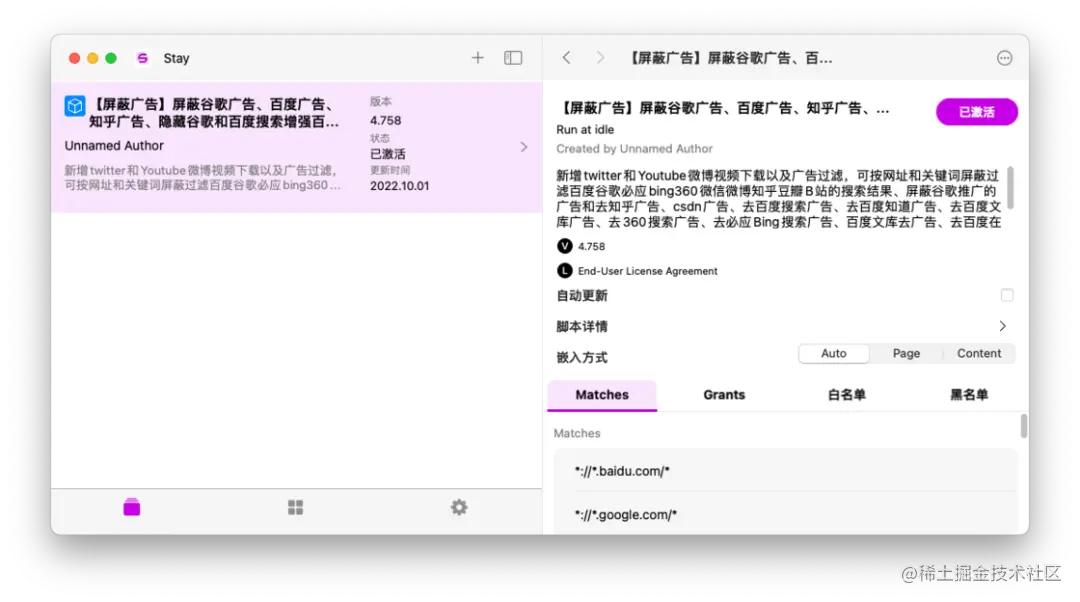This screenshot has width=1080, height=602.
Task: Select the *://*.baidu.com/* match entry
Action: [786, 471]
